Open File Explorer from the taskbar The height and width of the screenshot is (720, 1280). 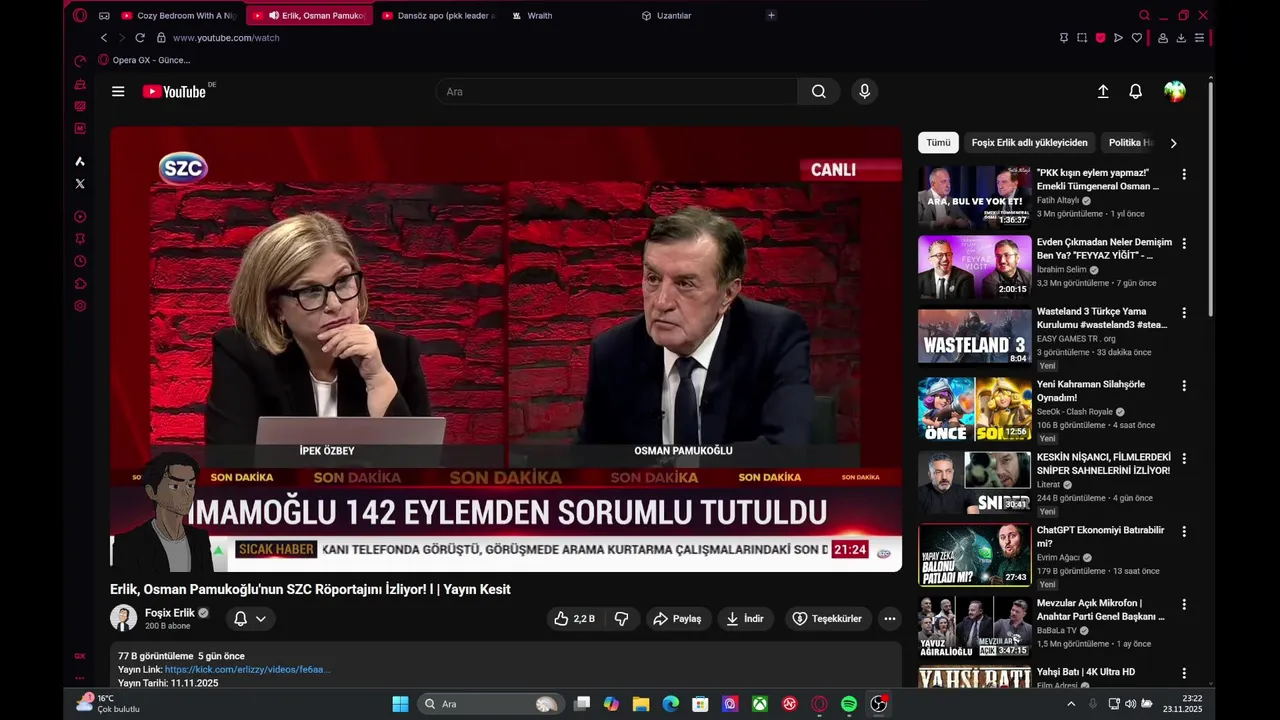(641, 704)
